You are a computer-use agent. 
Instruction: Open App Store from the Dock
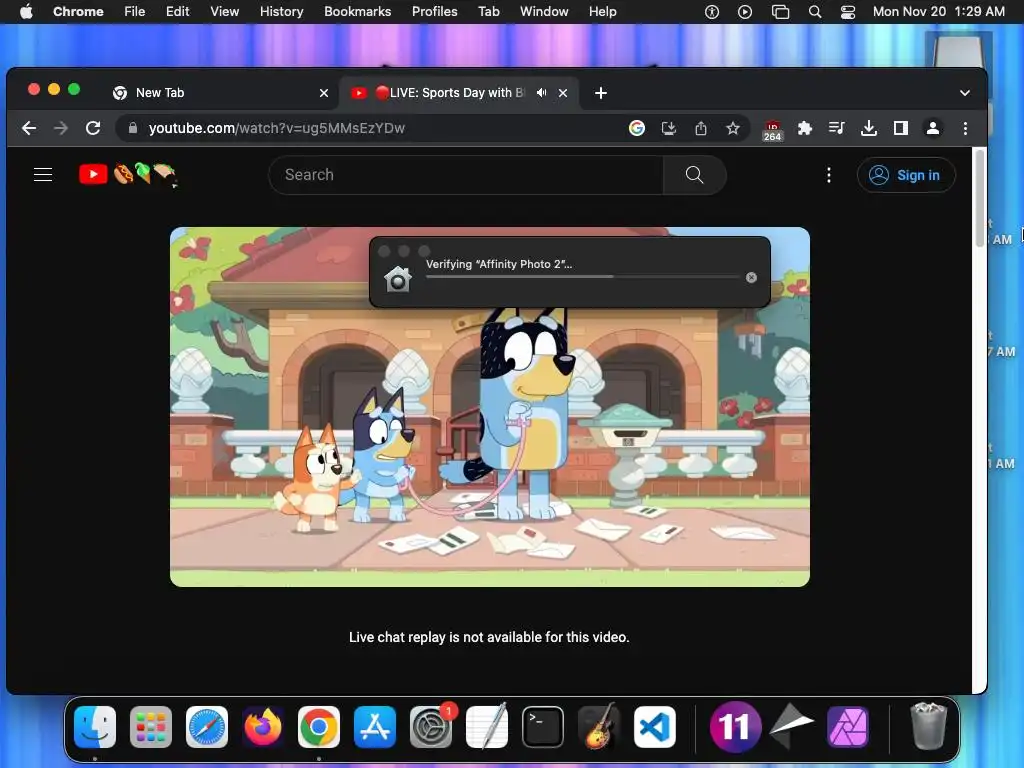(x=375, y=727)
